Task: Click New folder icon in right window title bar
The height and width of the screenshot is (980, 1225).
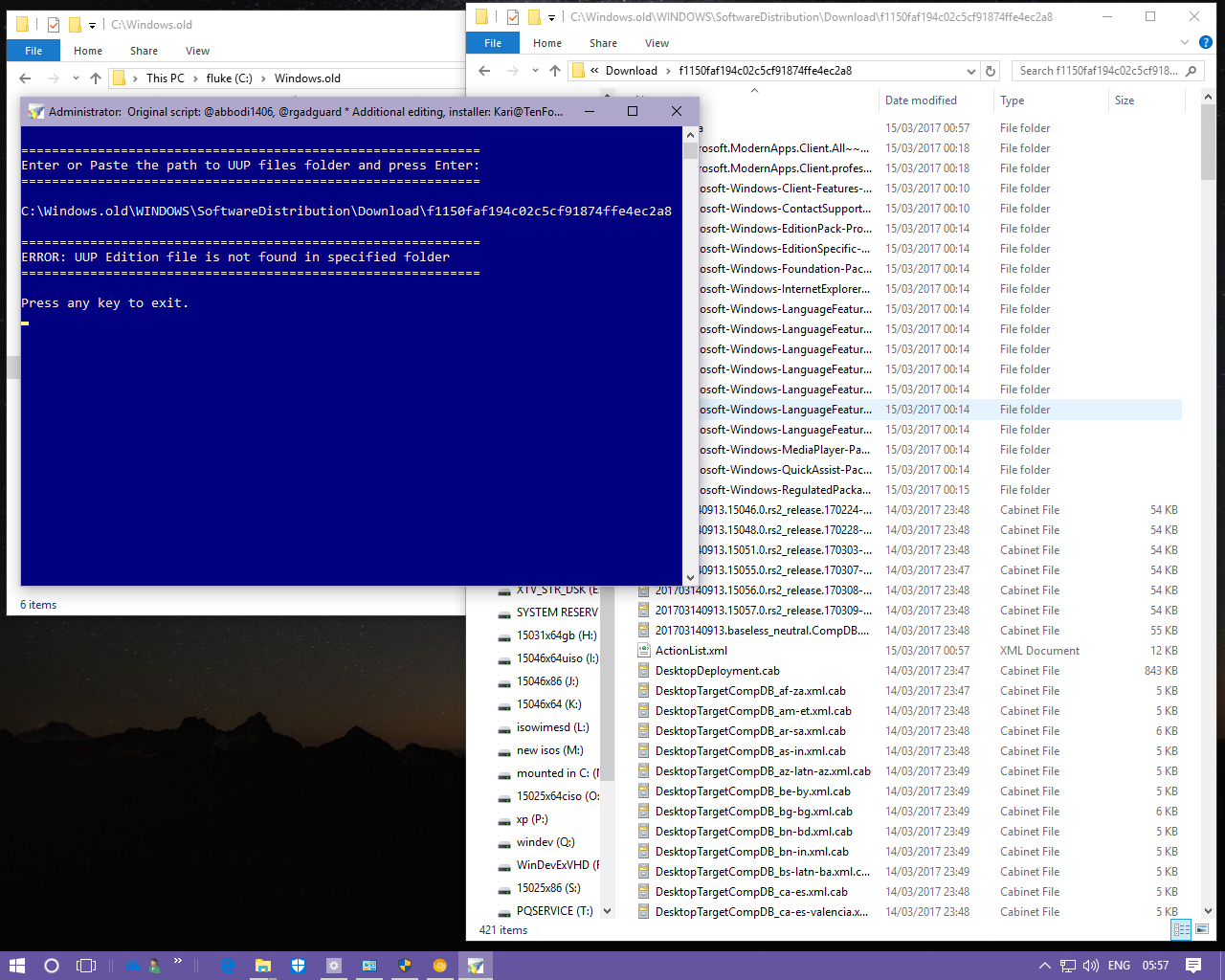Action: (534, 17)
